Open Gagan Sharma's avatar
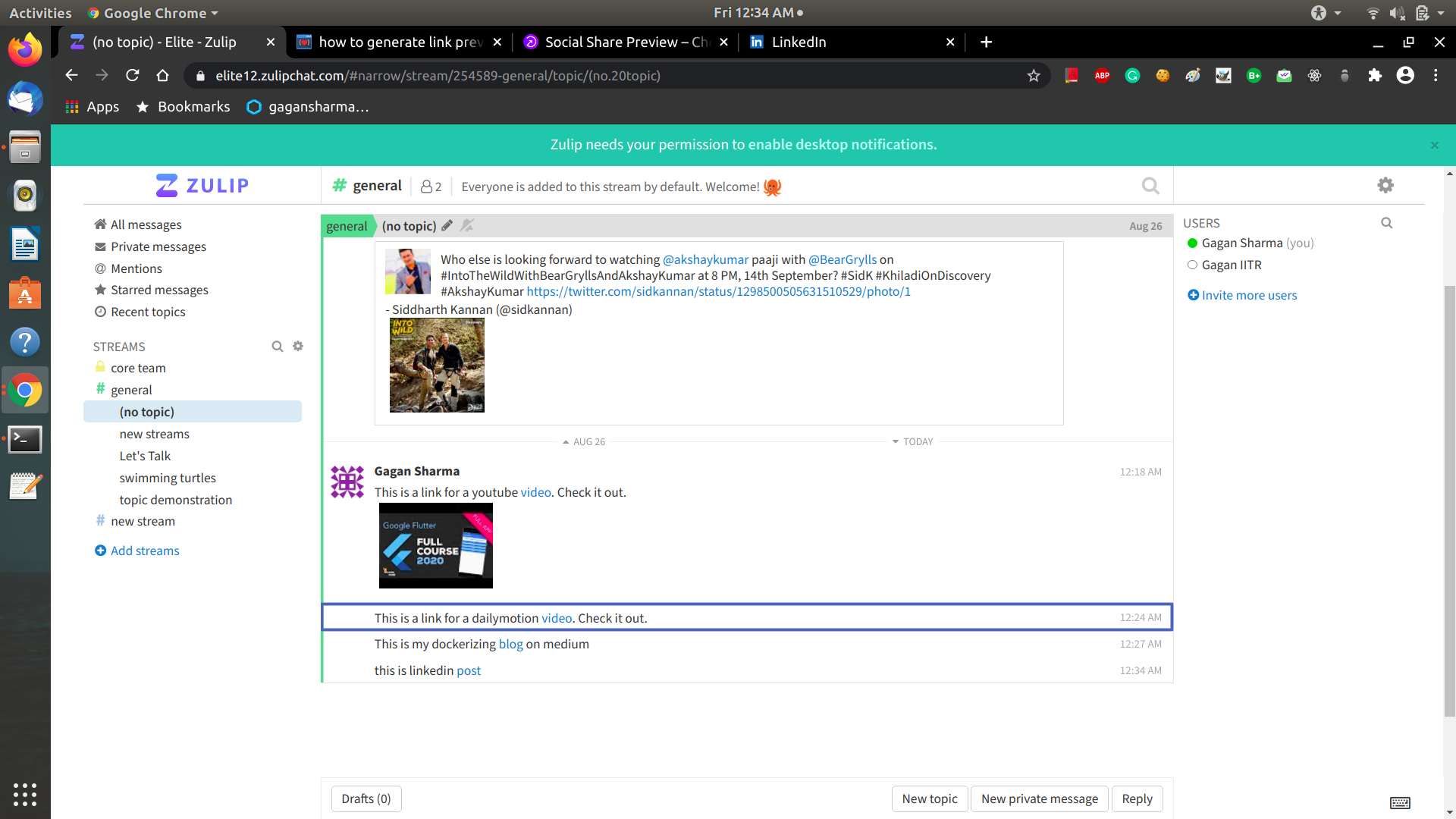 tap(347, 482)
